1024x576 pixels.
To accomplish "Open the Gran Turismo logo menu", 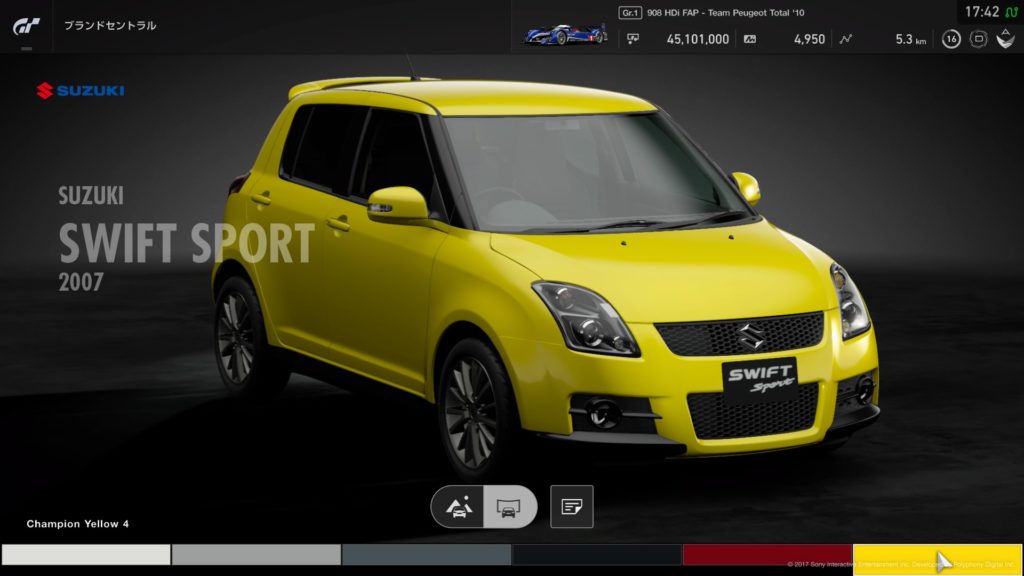I will point(26,26).
